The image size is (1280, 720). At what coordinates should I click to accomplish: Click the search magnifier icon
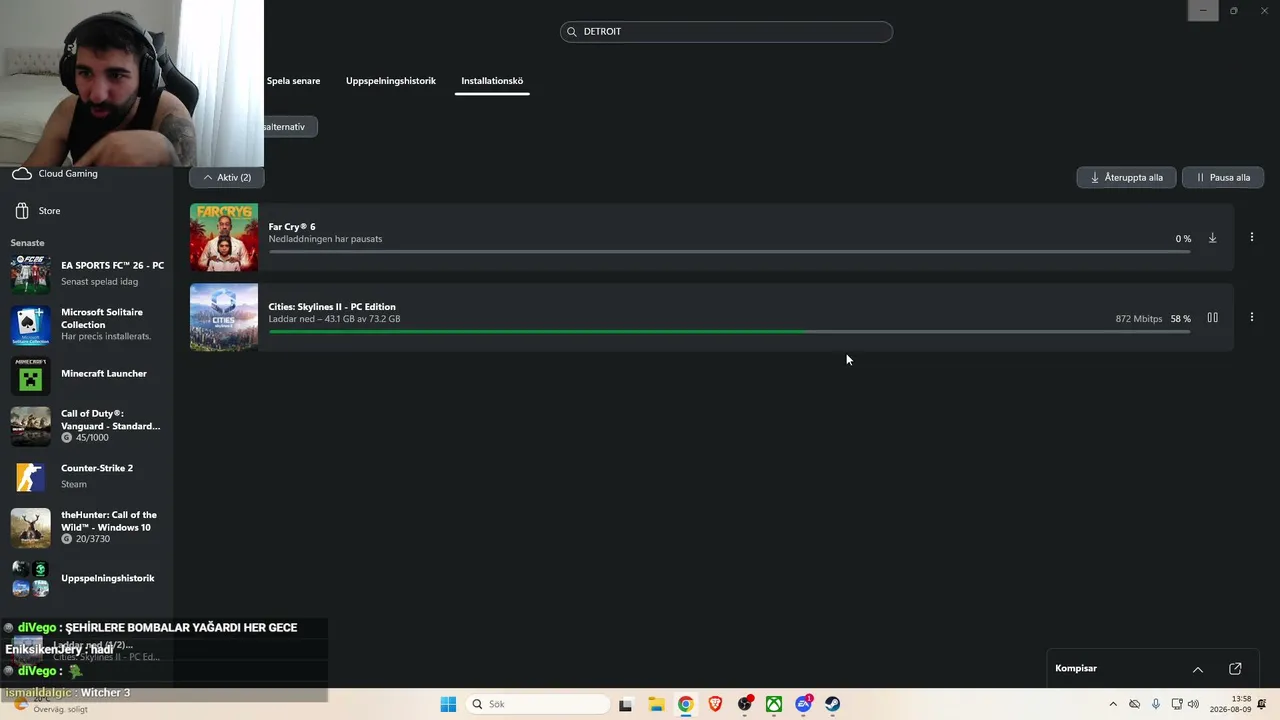click(x=572, y=32)
